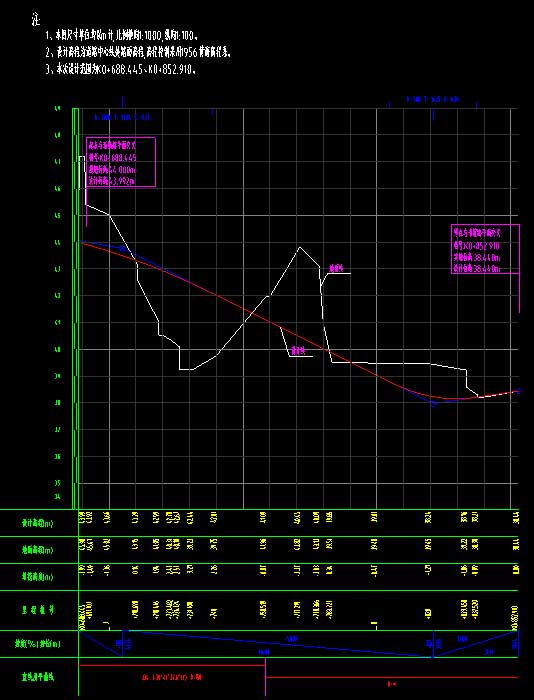The image size is (534, 700).
Task: Select the magenta start-point box with K0+688.445
Action: [x=121, y=162]
